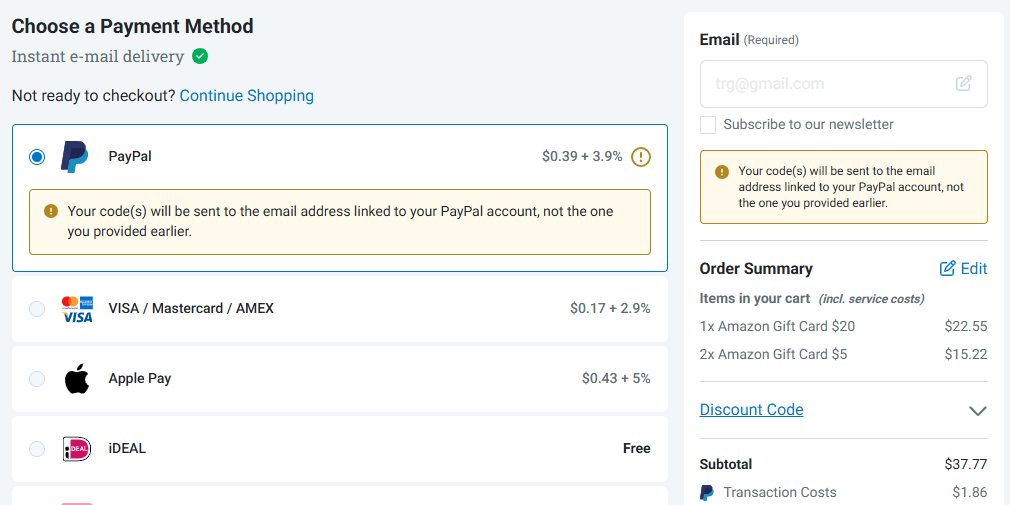1010x505 pixels.
Task: Enable Subscribe to our newsletter checkbox
Action: click(708, 125)
